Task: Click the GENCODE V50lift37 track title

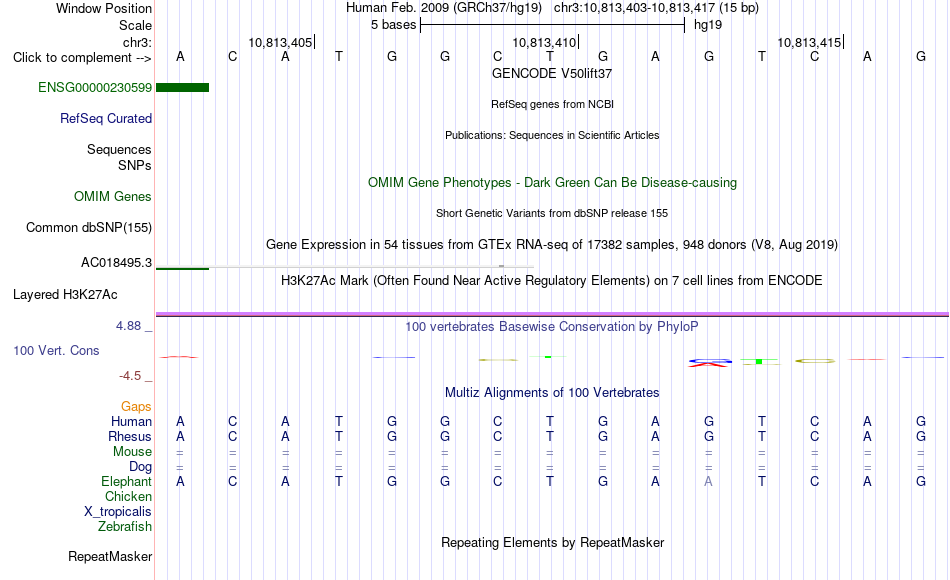Action: pyautogui.click(x=552, y=73)
